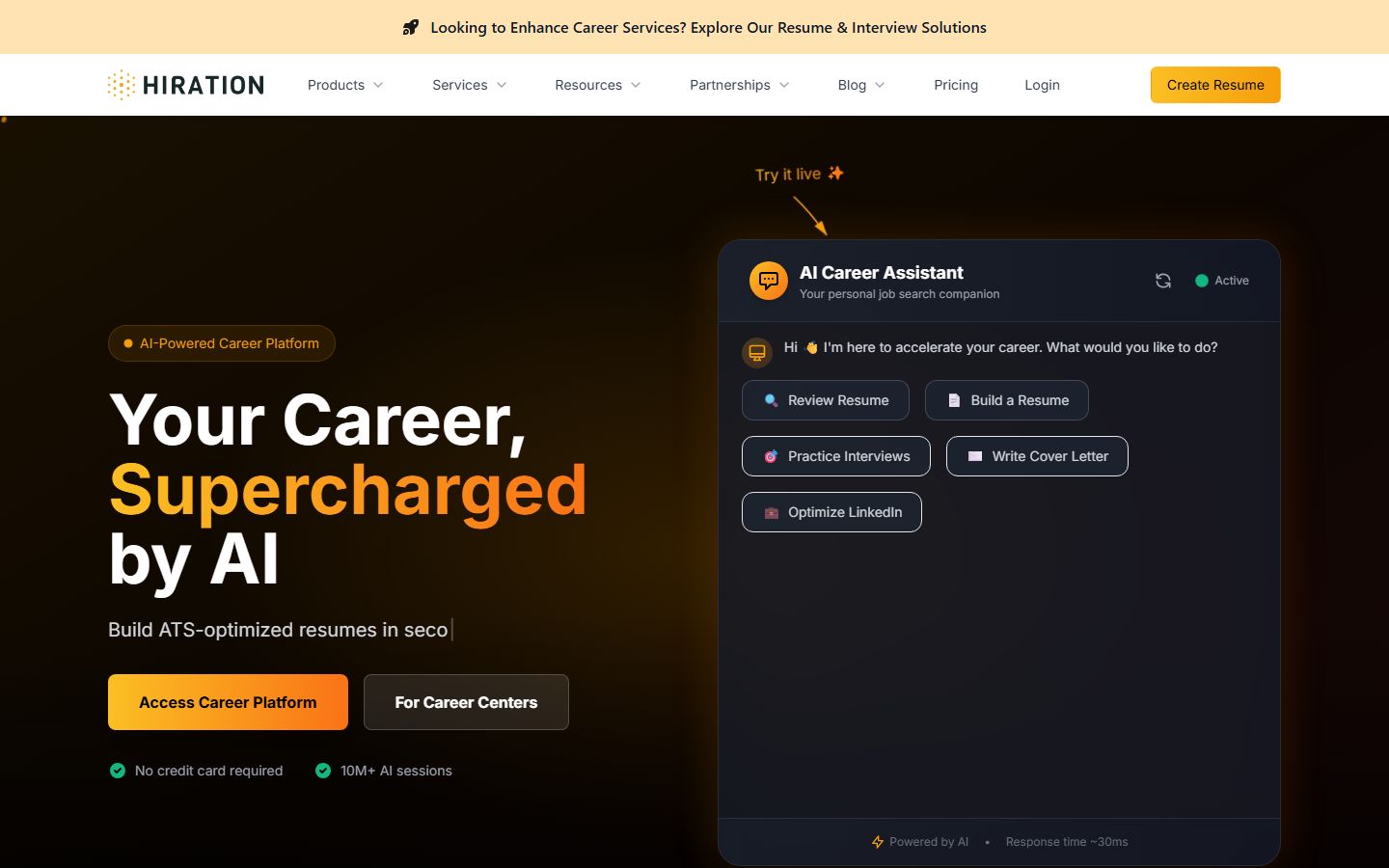Click the 'Try it live' text
Screen dimensions: 1389x868
pos(788,175)
